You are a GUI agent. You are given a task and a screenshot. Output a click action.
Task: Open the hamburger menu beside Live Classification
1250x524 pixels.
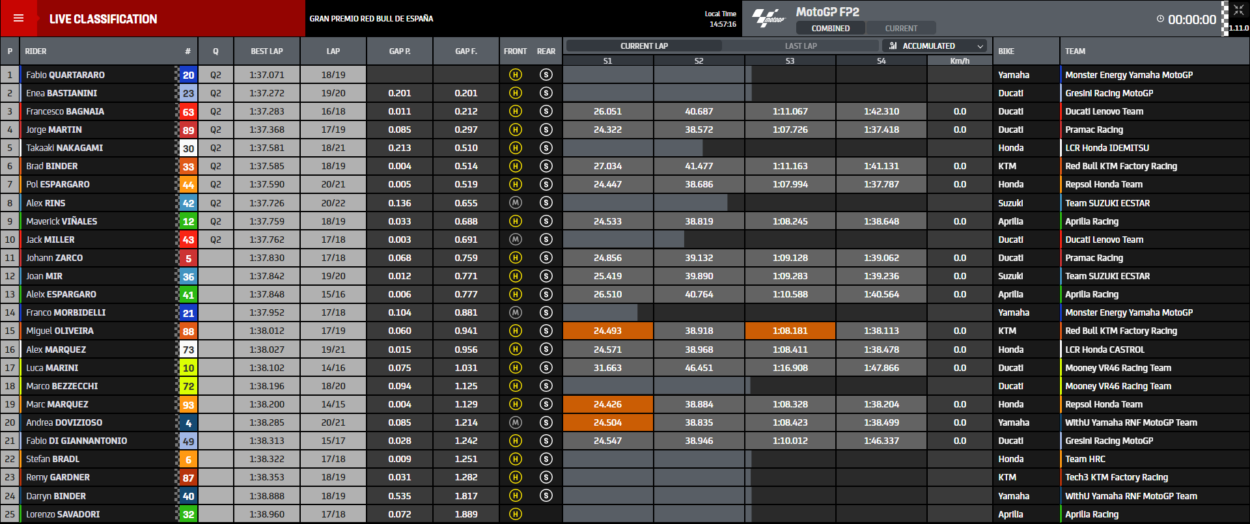[18, 19]
